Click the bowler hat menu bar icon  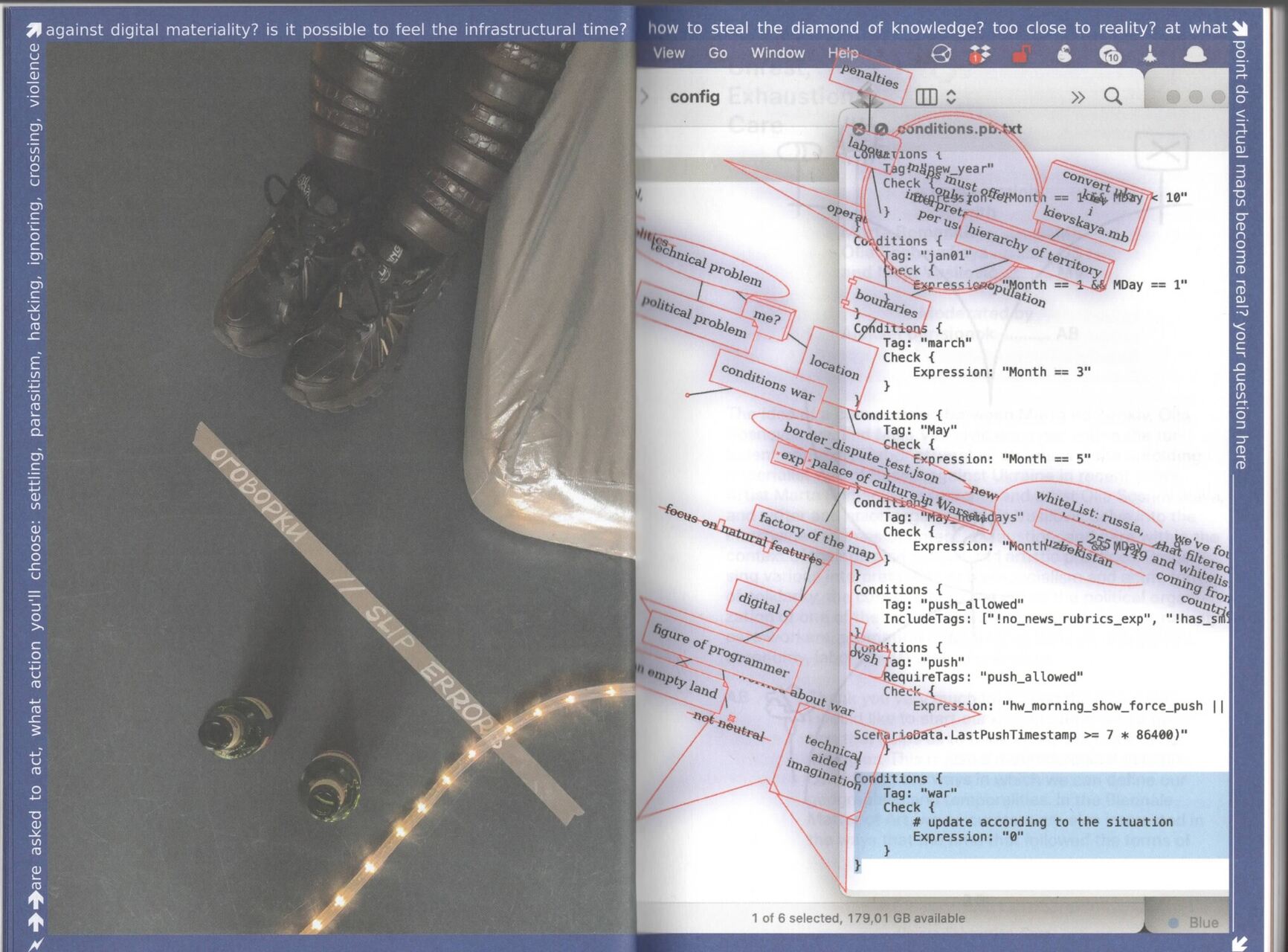coord(1194,54)
